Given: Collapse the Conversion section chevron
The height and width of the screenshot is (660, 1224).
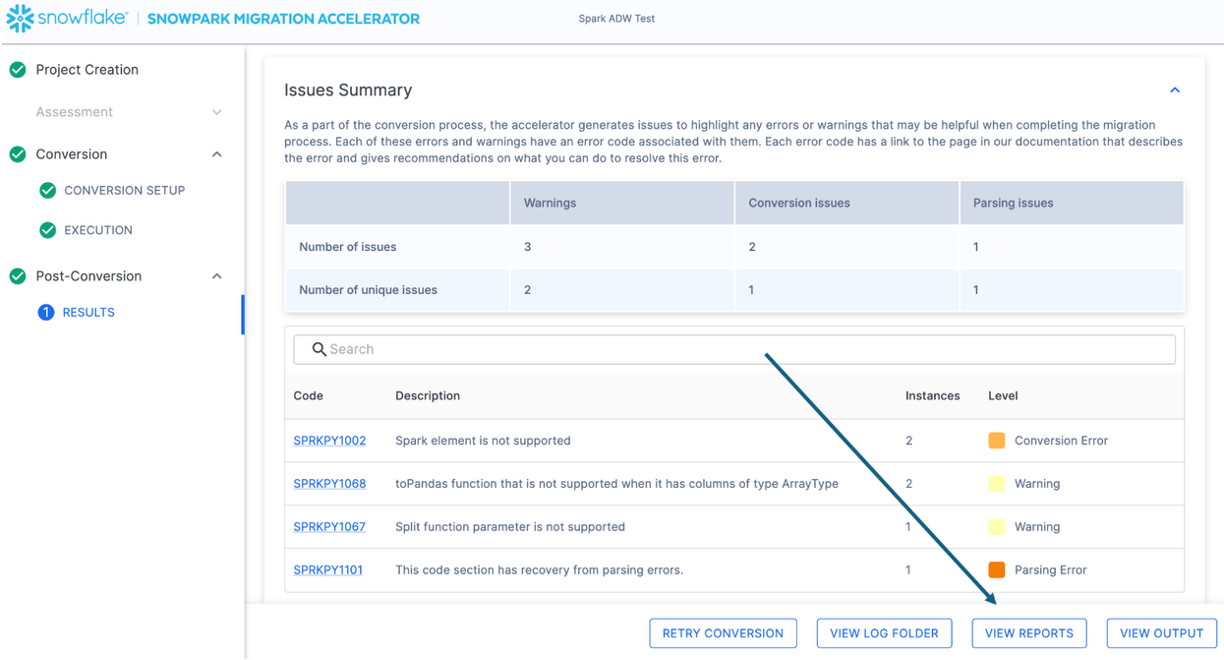Looking at the screenshot, I should click(217, 154).
